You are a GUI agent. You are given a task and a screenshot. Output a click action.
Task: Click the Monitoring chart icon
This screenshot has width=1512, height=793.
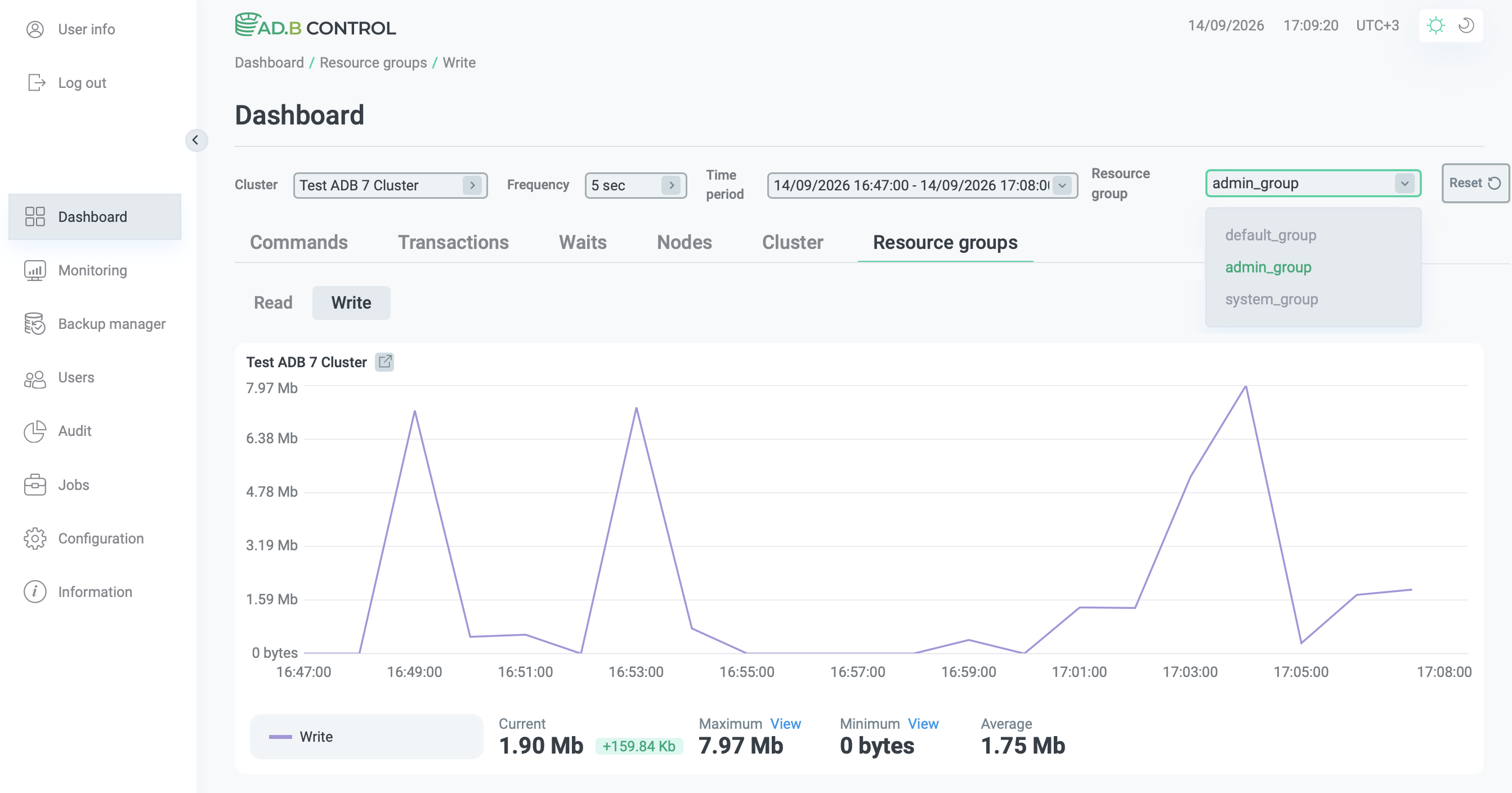(x=35, y=270)
